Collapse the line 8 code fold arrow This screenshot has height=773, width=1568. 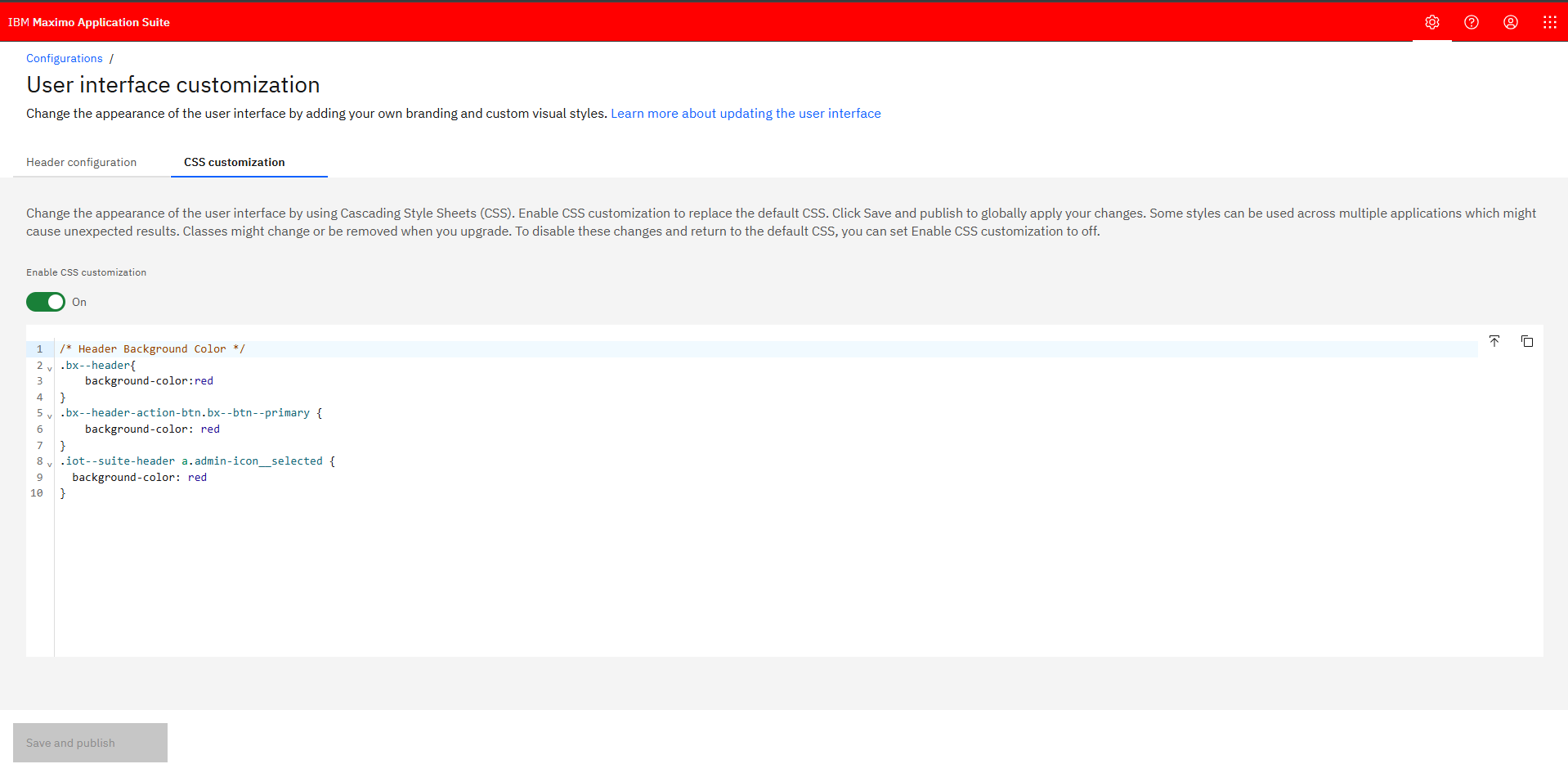(x=49, y=464)
